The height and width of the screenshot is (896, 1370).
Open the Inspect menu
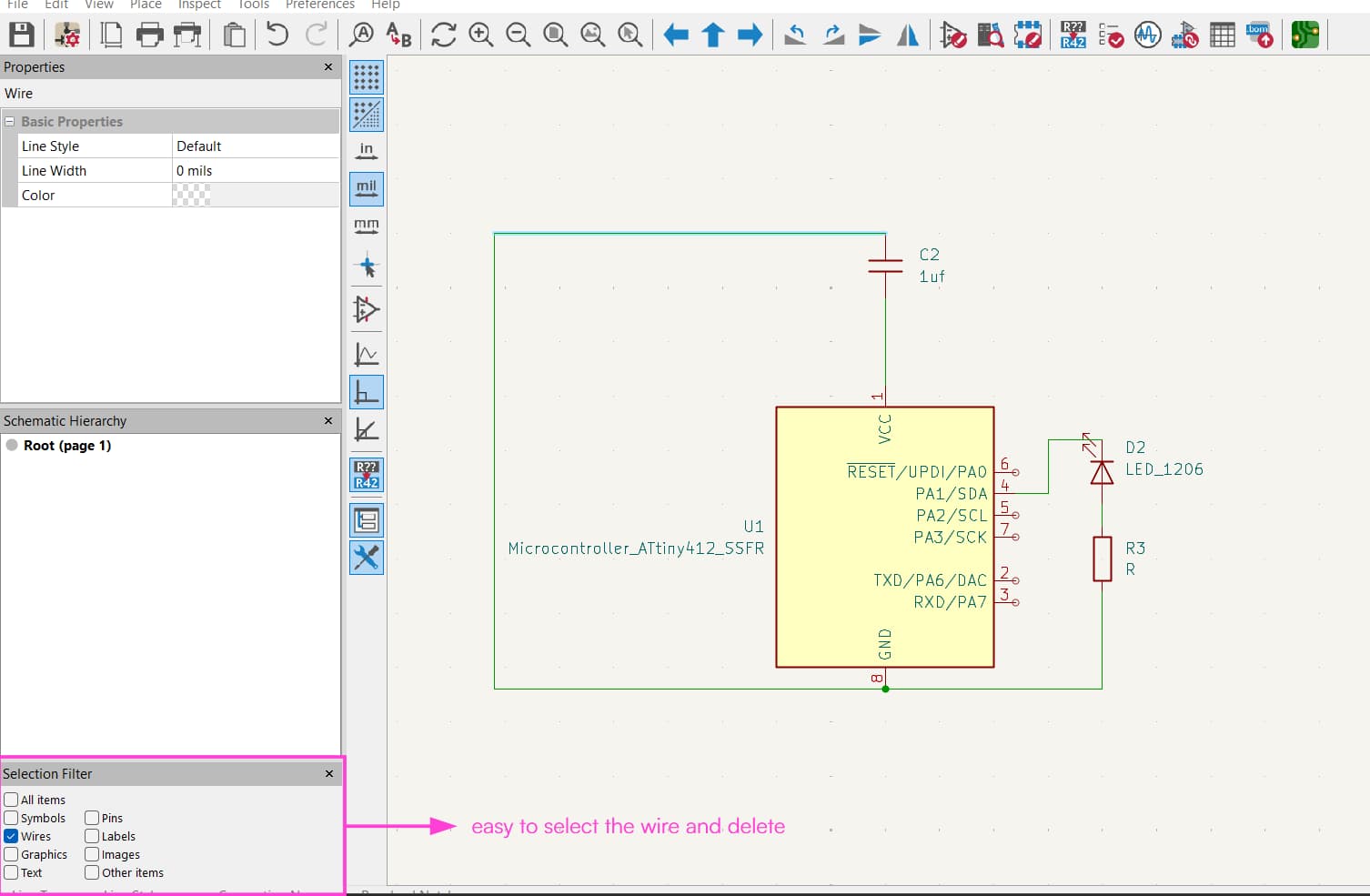coord(199,5)
